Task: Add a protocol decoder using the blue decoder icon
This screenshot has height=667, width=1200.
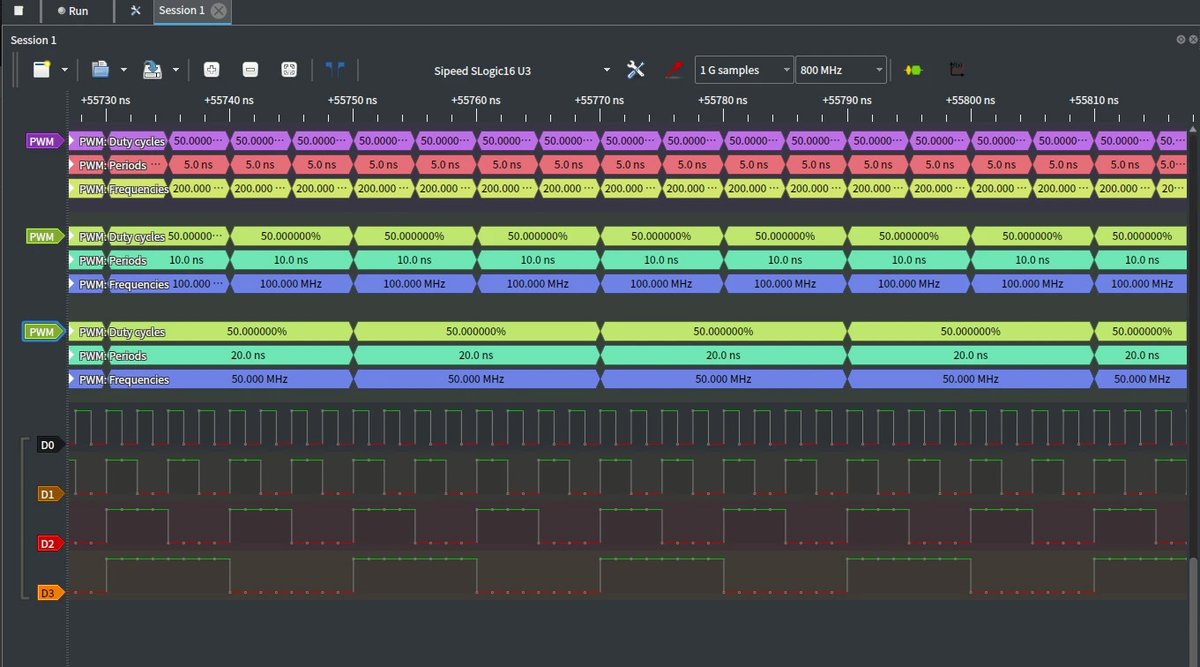Action: point(334,70)
